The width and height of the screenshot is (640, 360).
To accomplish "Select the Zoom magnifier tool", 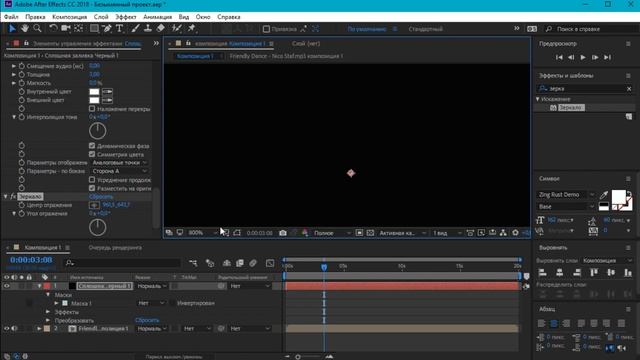I will pos(38,28).
